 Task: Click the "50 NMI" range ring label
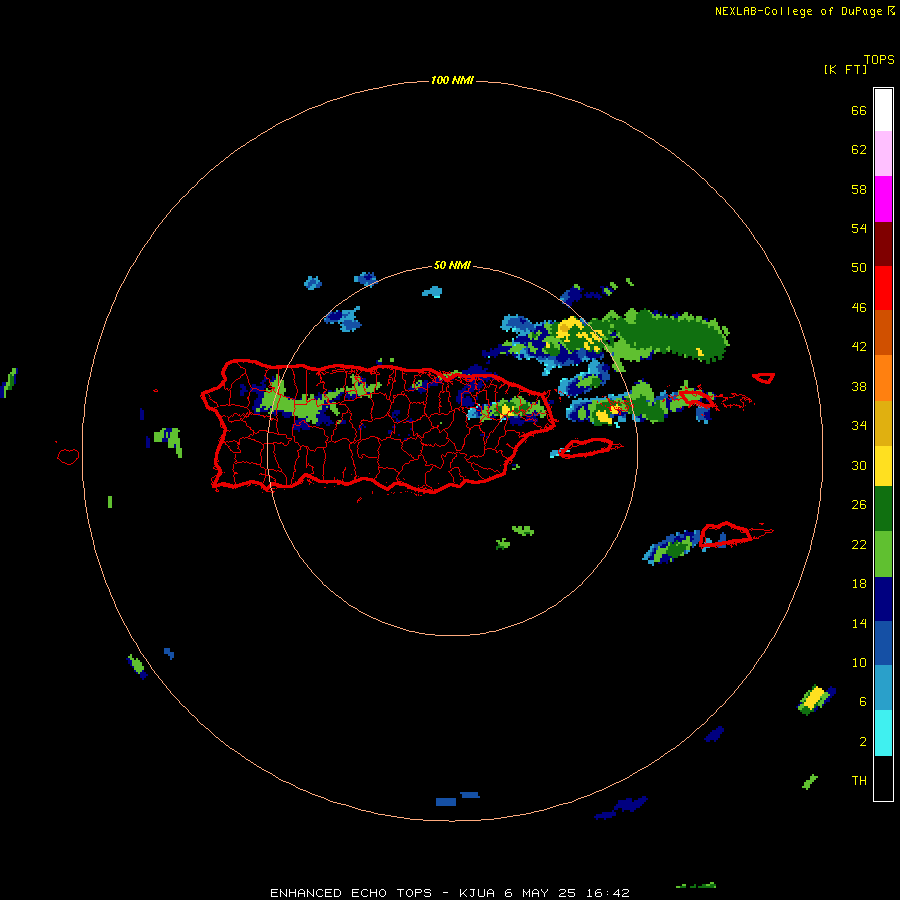(x=452, y=265)
